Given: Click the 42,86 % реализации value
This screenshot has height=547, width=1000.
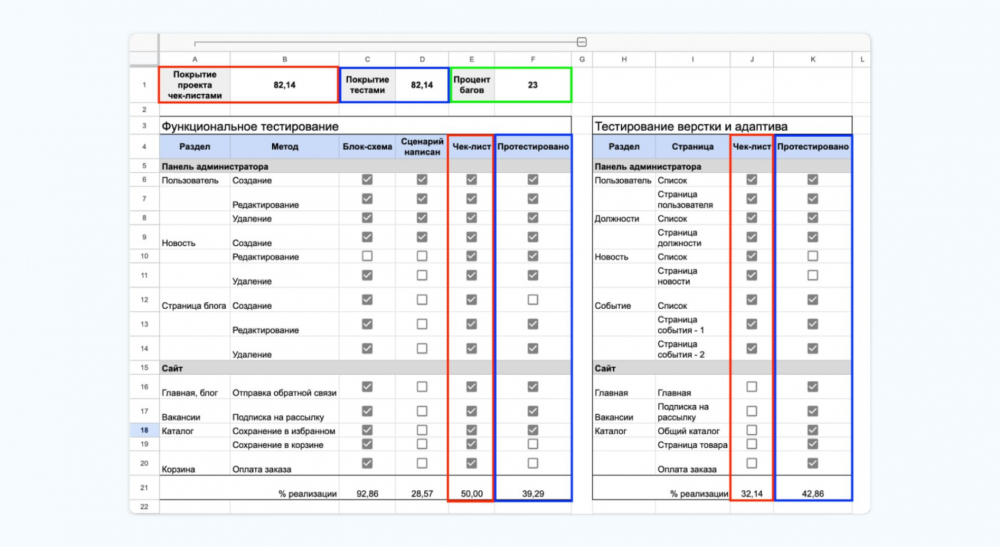Looking at the screenshot, I should (812, 493).
